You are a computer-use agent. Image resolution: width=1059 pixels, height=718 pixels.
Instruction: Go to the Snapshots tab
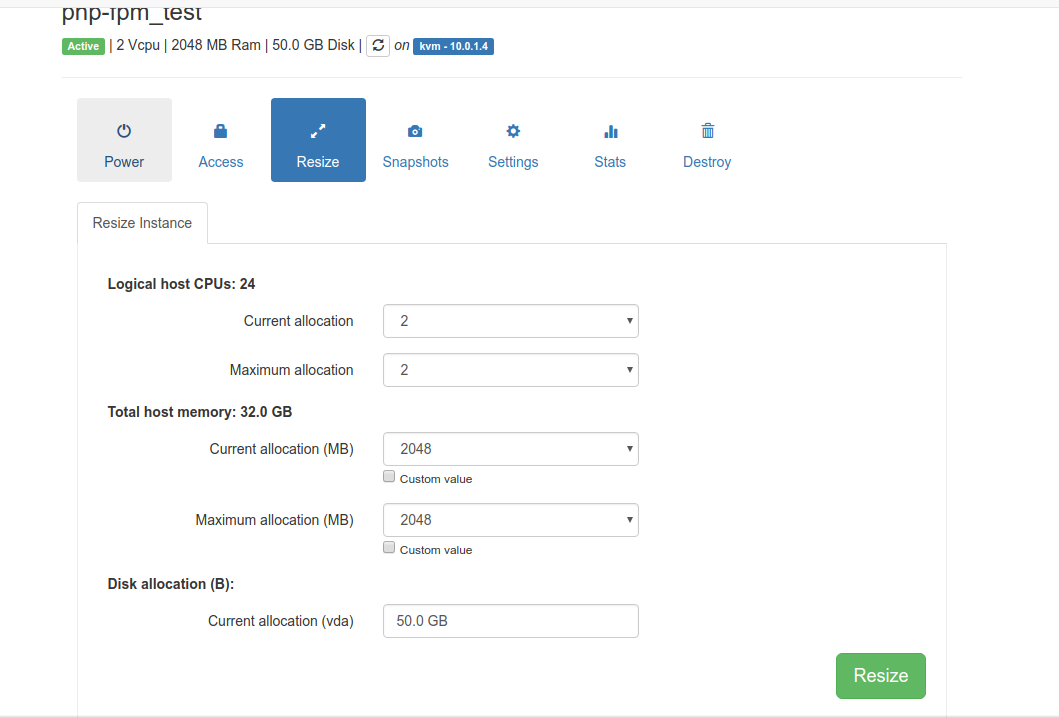(415, 140)
